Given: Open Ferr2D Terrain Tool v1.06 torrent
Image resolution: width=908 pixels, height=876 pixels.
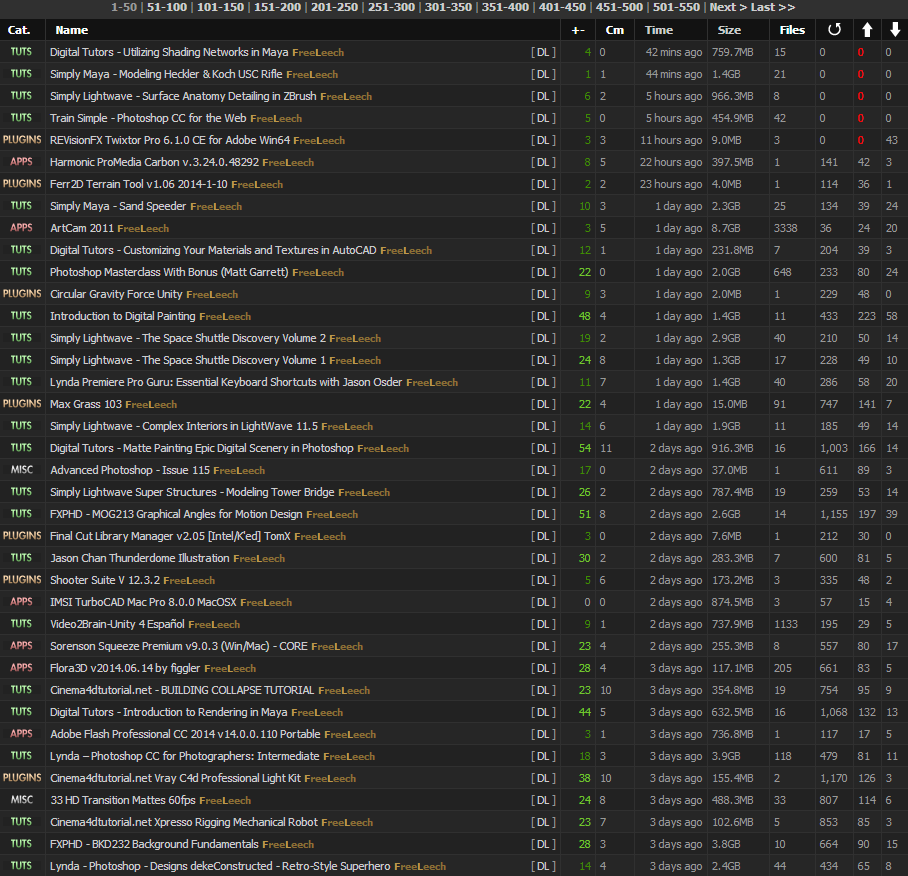Looking at the screenshot, I should [x=139, y=184].
